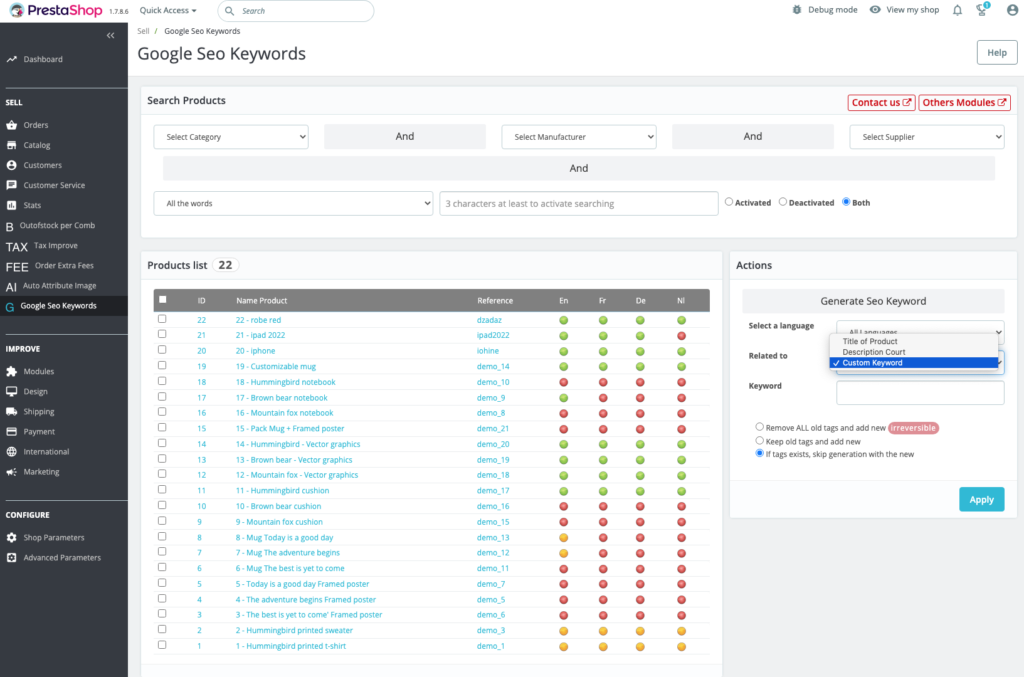The width and height of the screenshot is (1024, 677).
Task: Click the Others Modules button
Action: 964,102
